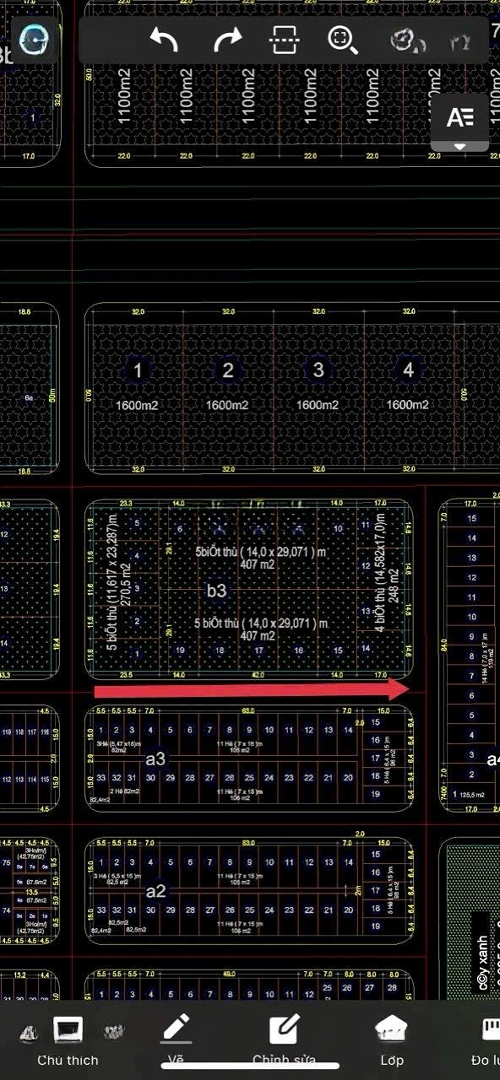Open the Chú thích annotation tool
Screen dimensions: 500x1080
pyautogui.click(x=67, y=1040)
